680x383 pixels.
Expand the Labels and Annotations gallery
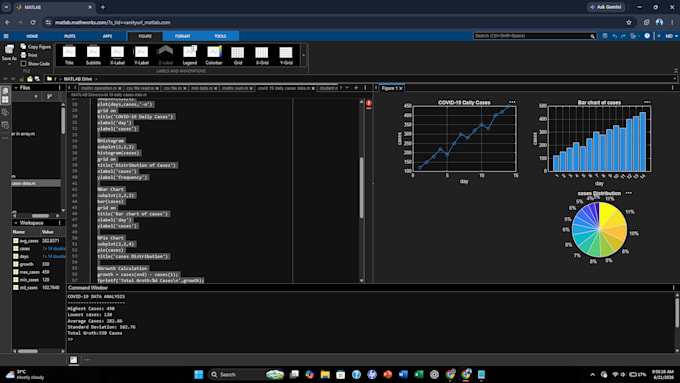[x=304, y=55]
